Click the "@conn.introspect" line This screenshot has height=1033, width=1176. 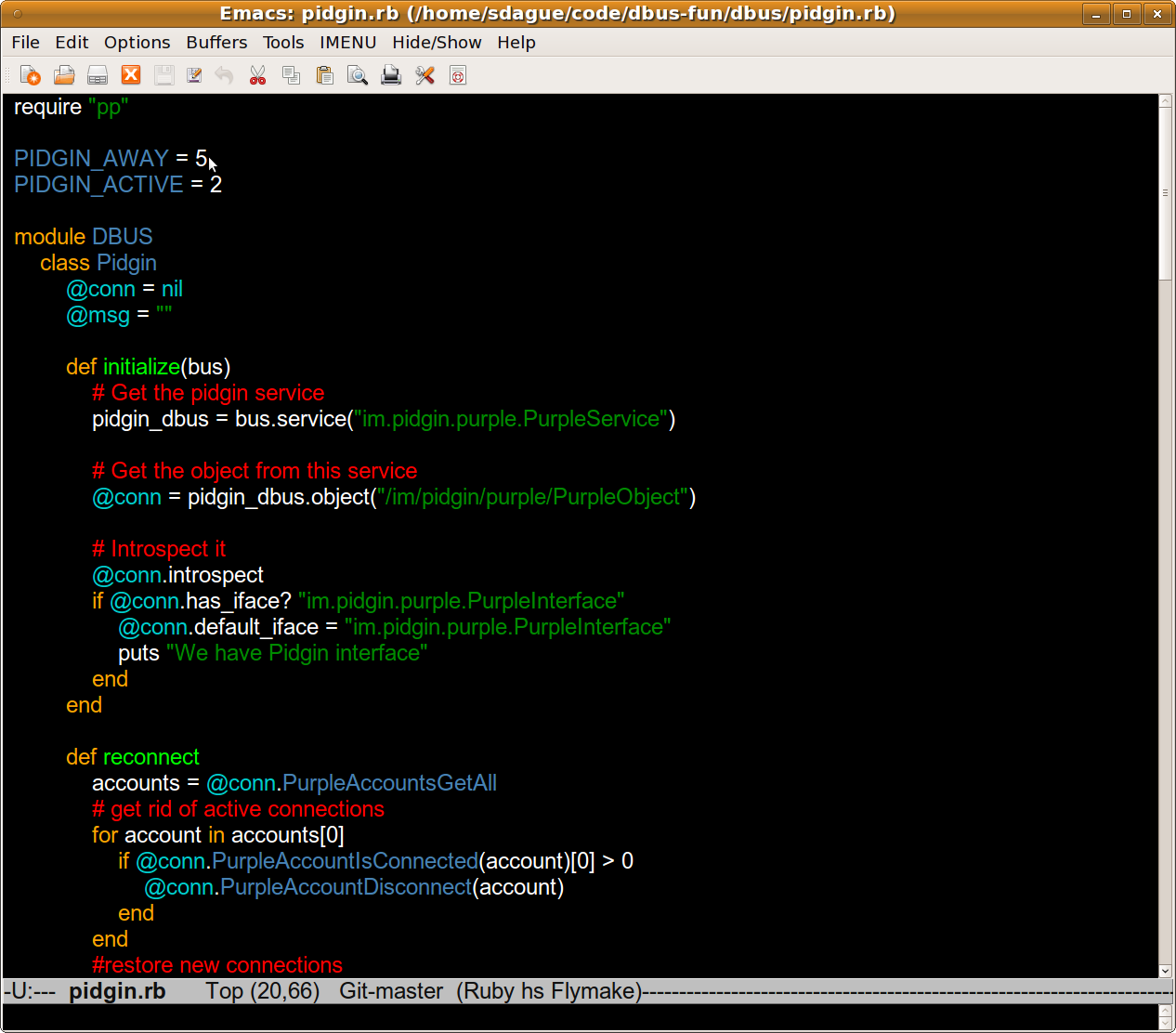coord(177,575)
